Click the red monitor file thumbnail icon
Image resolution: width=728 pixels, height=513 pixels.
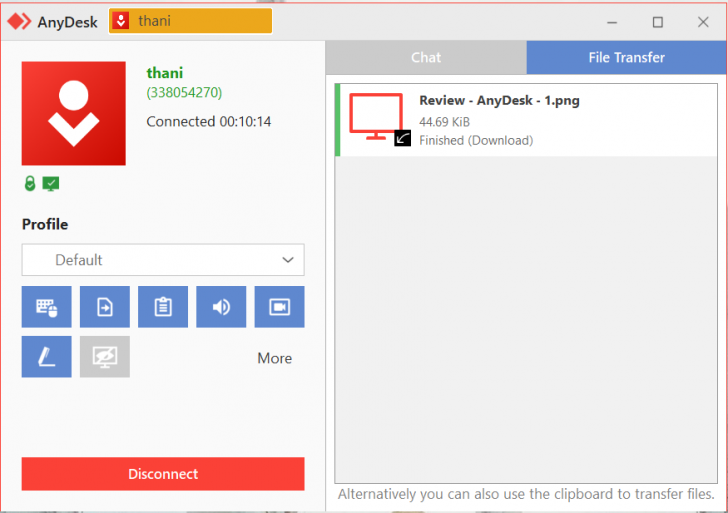(x=376, y=116)
